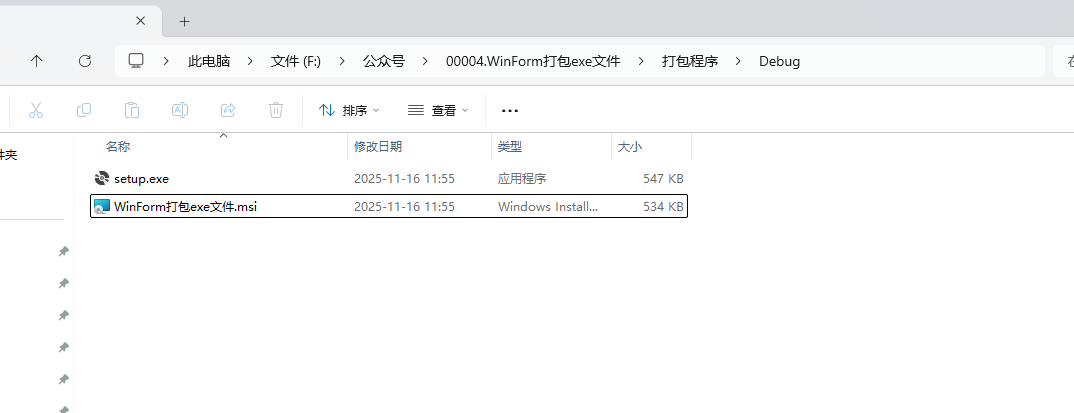Close the current Explorer tab
Screen dimensions: 1074x413
tap(140, 21)
